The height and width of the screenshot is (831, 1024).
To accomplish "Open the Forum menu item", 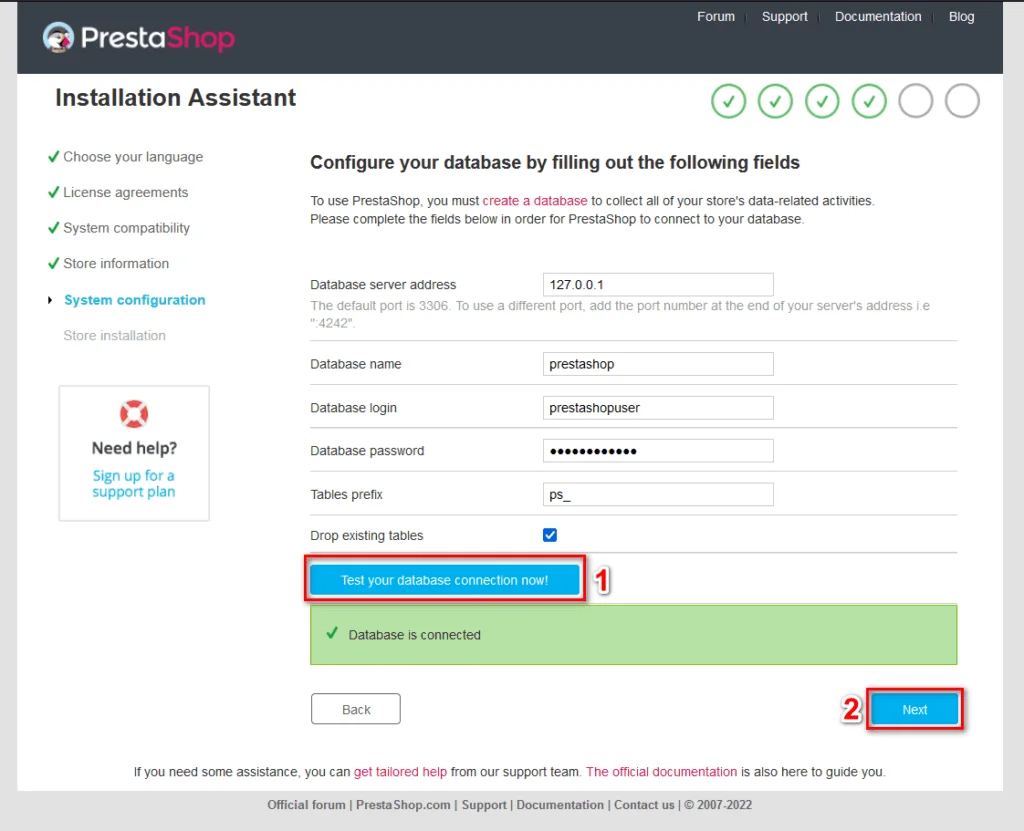I will [716, 16].
